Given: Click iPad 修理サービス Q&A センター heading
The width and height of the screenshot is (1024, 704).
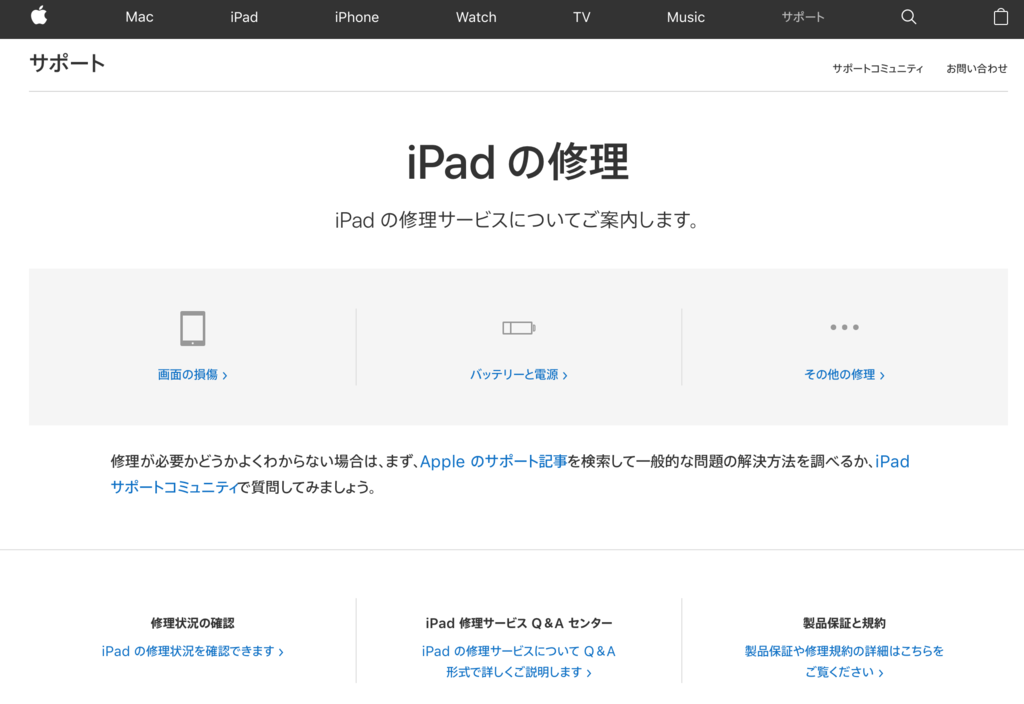Looking at the screenshot, I should point(519,623).
